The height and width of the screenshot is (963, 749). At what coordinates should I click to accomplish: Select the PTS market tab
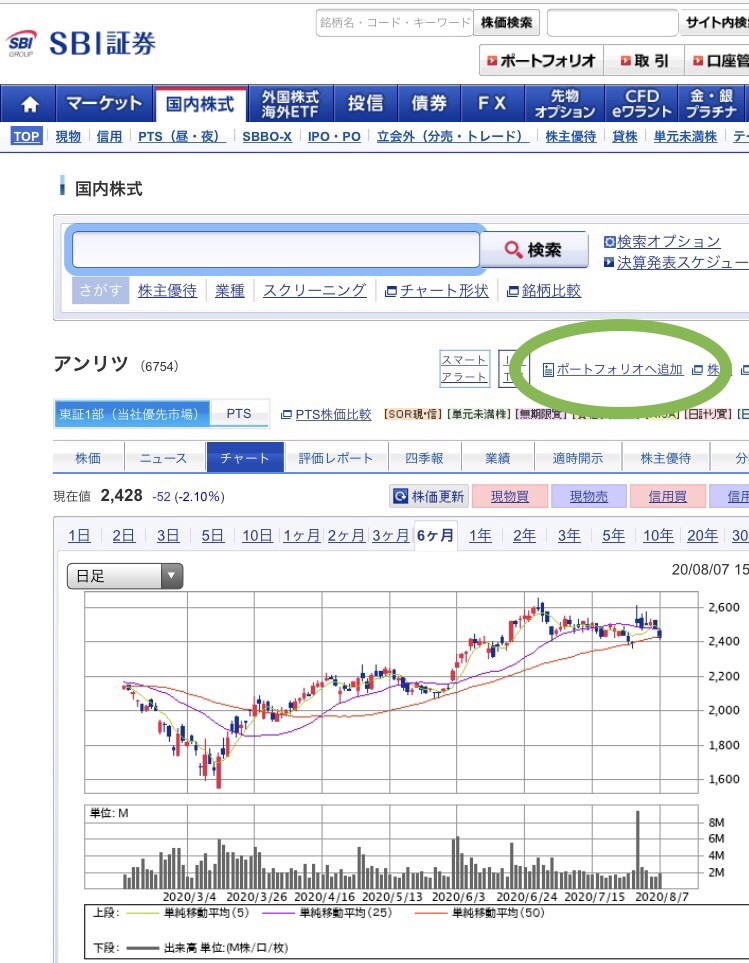tap(239, 414)
